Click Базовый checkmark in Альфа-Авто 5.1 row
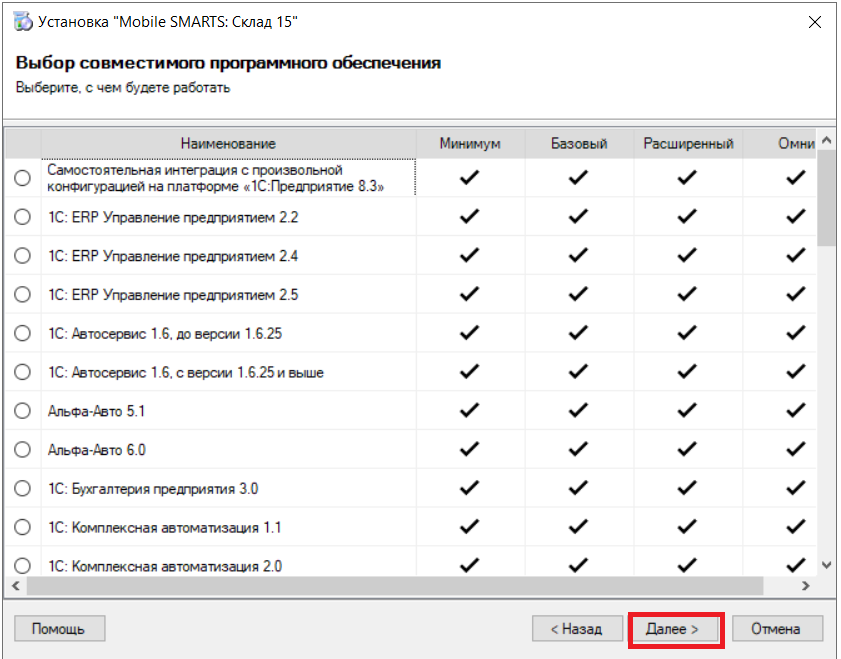 point(578,411)
